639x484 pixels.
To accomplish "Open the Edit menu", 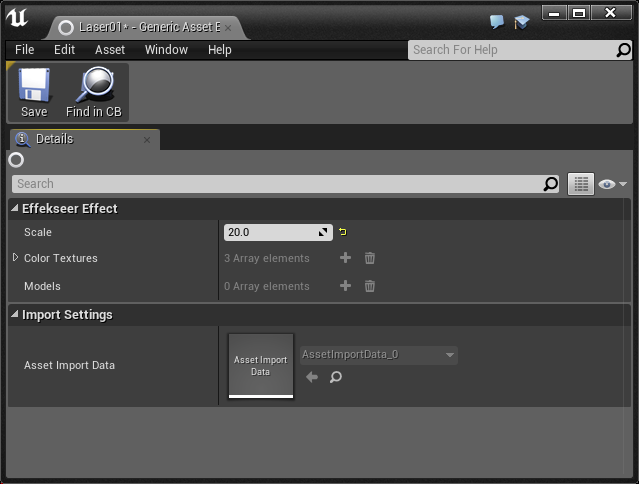I will coord(64,50).
